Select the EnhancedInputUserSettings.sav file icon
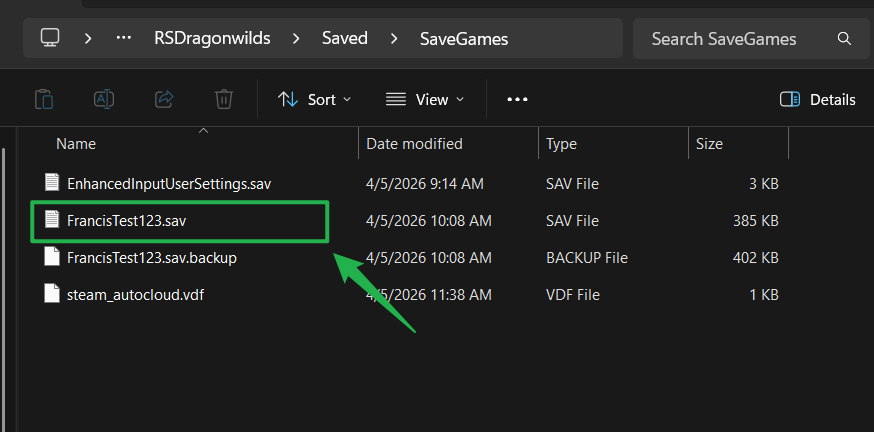This screenshot has height=432, width=874. (52, 183)
